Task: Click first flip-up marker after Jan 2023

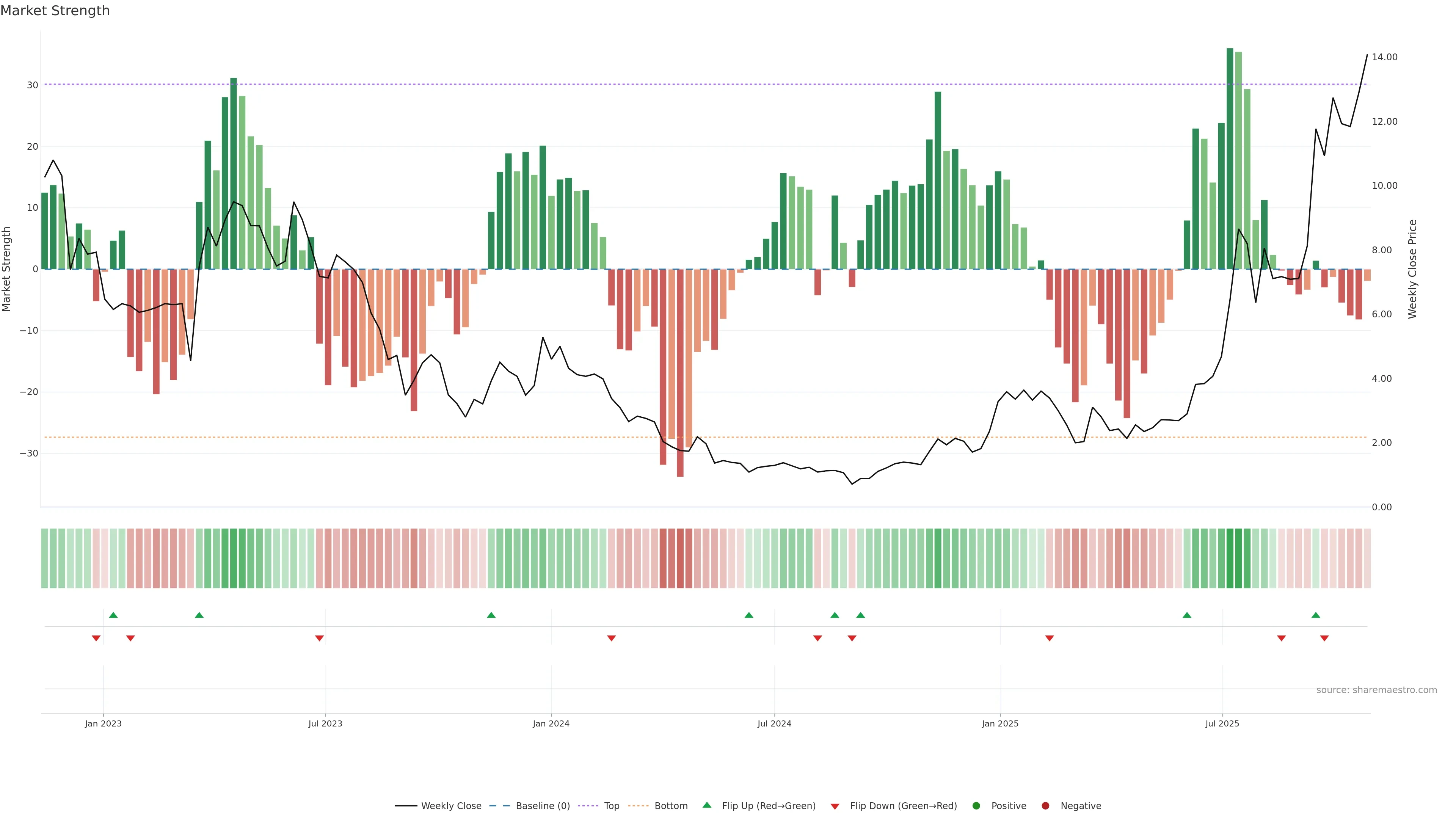Action: (113, 615)
